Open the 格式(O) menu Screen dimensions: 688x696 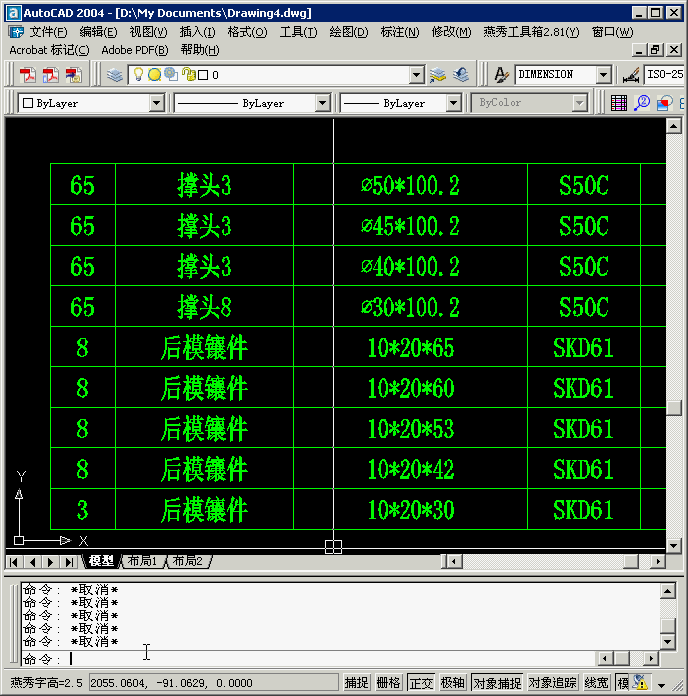click(248, 32)
